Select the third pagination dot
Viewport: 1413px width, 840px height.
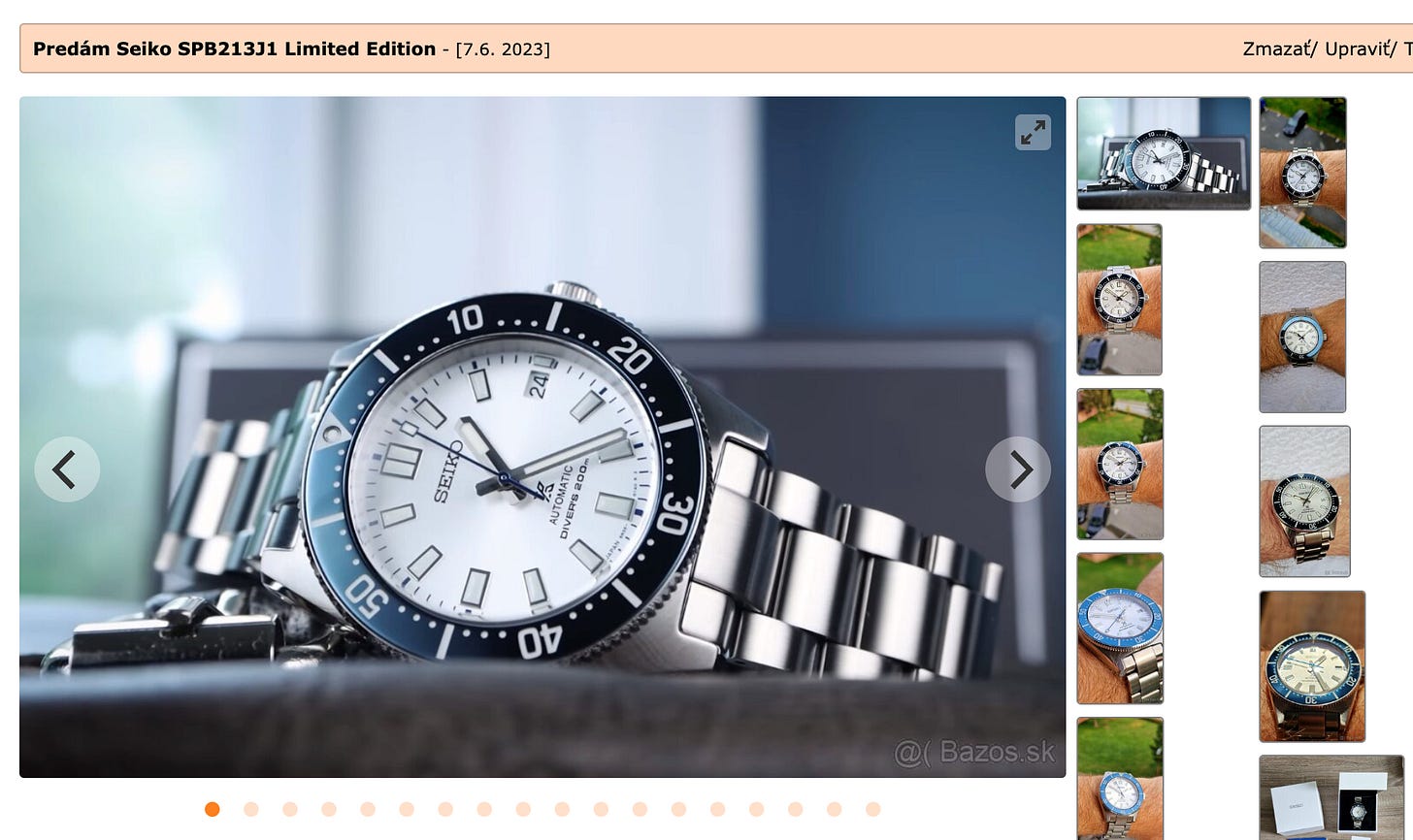click(290, 809)
